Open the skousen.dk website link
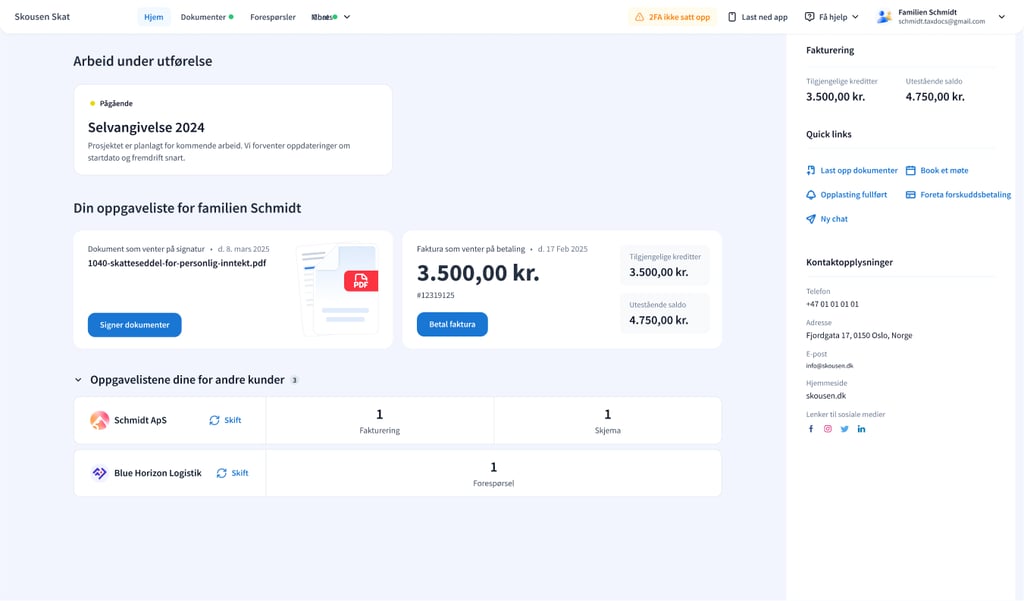The height and width of the screenshot is (601, 1024). pos(826,396)
